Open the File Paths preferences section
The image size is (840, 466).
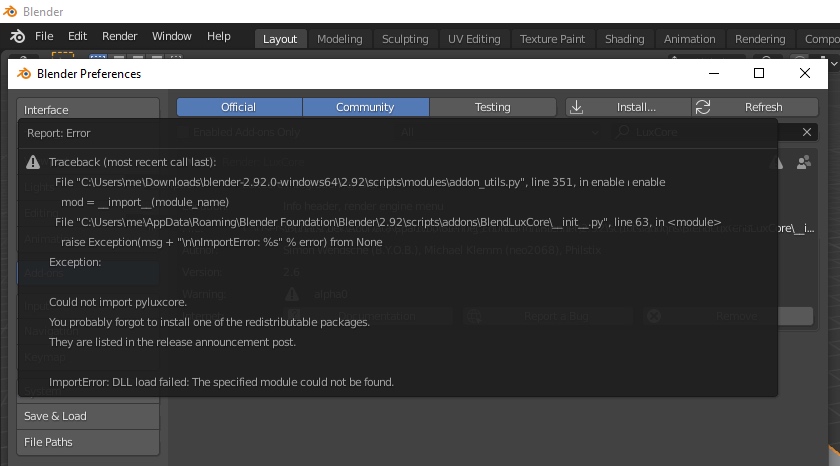(x=88, y=442)
